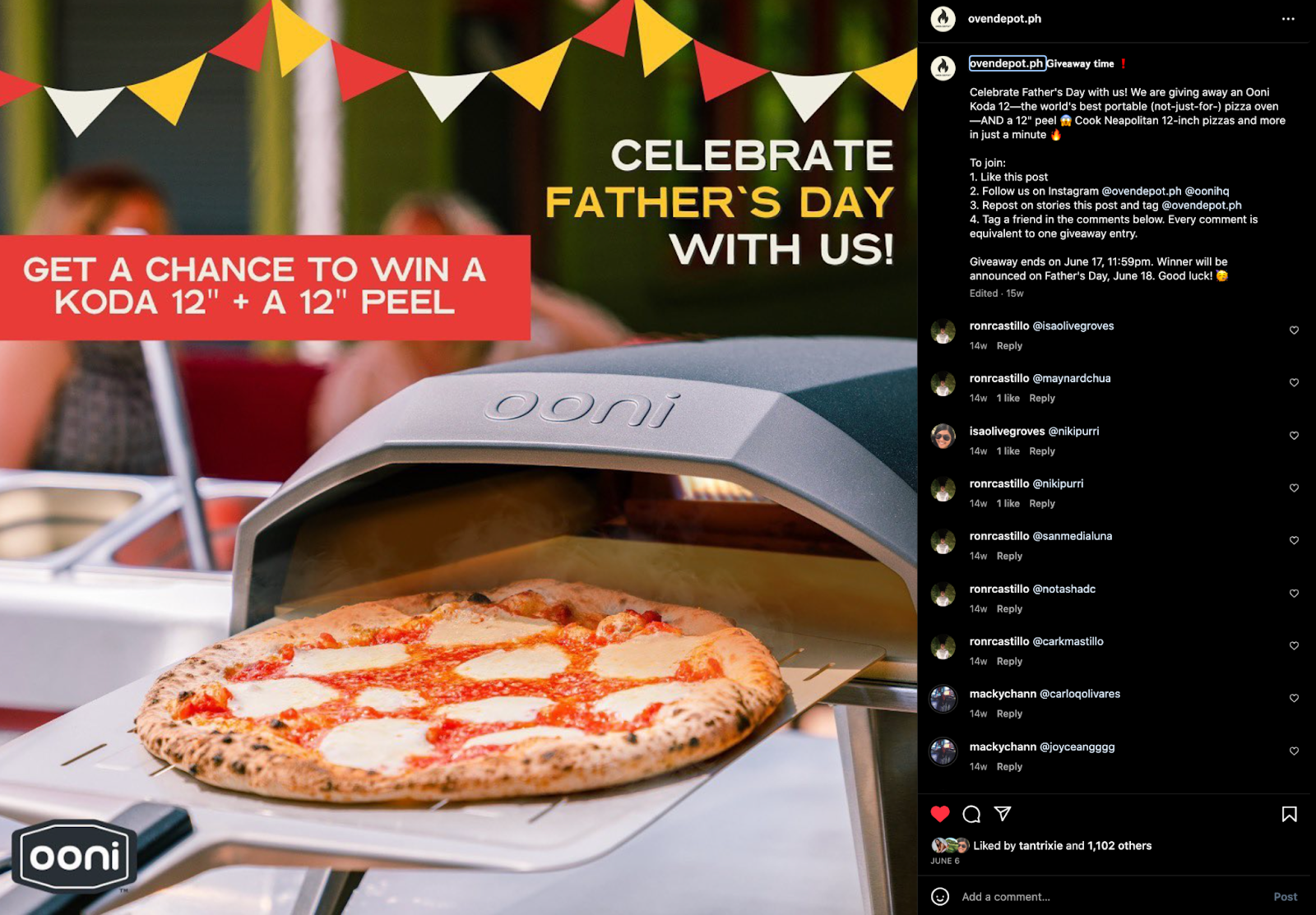Open ovendepot.ph avatar in post header
Screen dimensions: 1316x915
(x=943, y=19)
